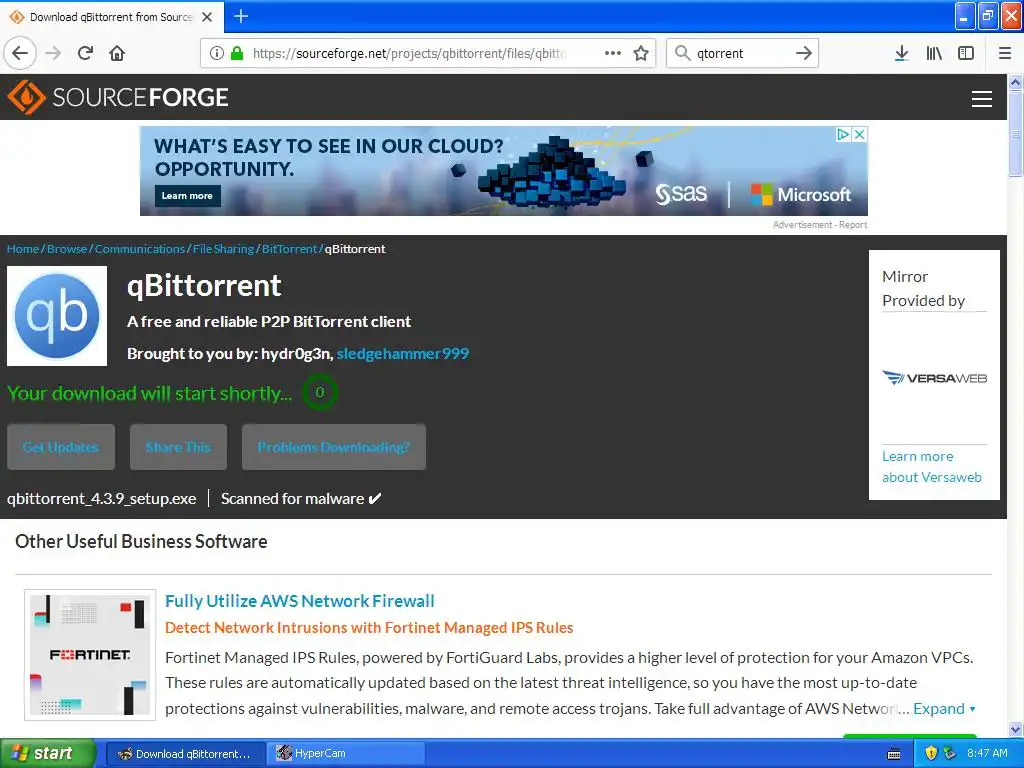Click the browser forward arrow
The width and height of the screenshot is (1024, 768).
(x=53, y=53)
